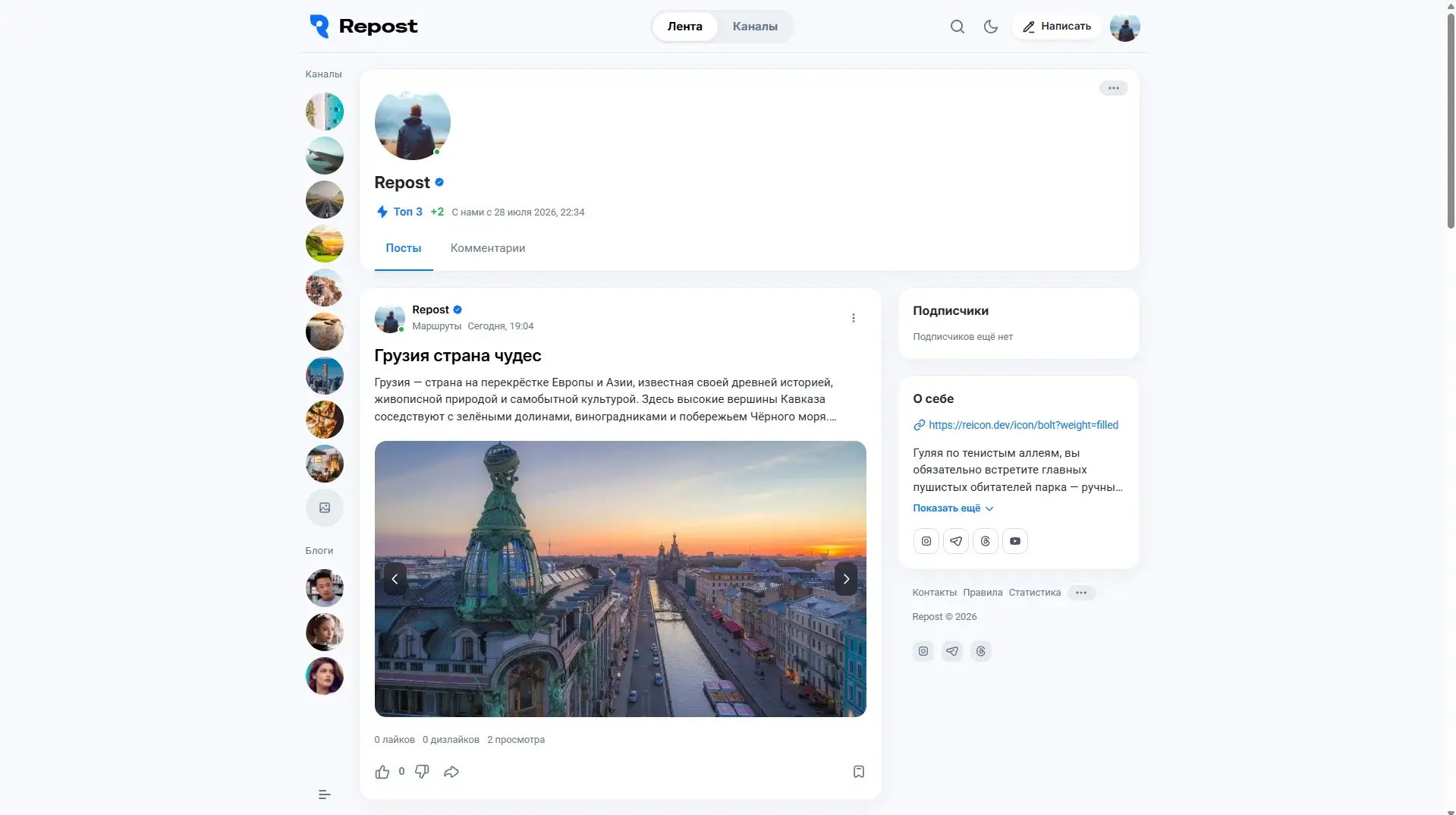Viewport: 1456px width, 815px height.
Task: Open the Посты profile tab
Action: (x=404, y=248)
